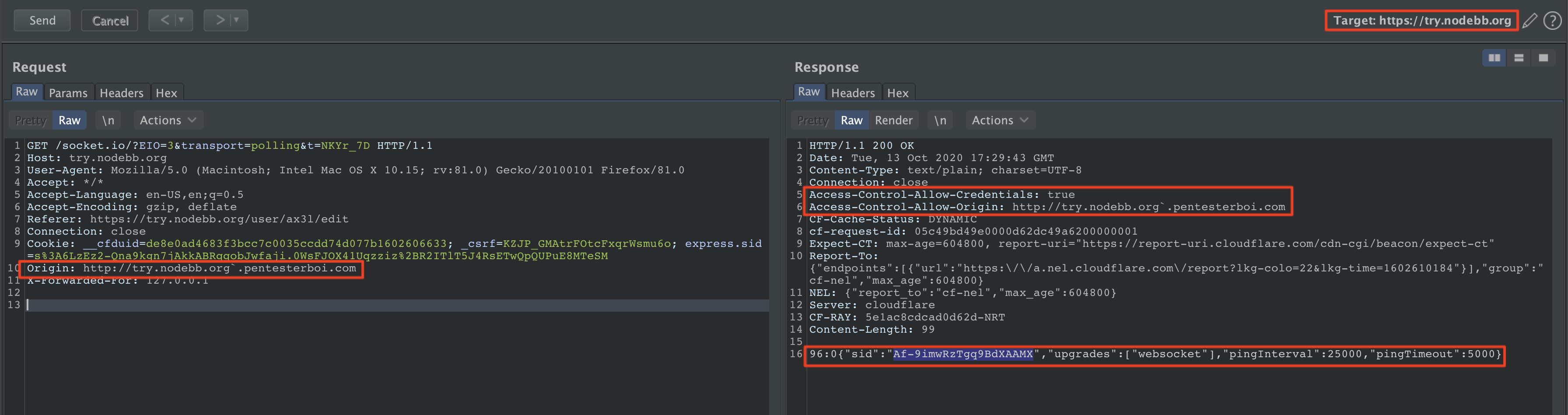Click the Expect-CT response header
Image resolution: width=1568 pixels, height=415 pixels.
pos(1151,243)
